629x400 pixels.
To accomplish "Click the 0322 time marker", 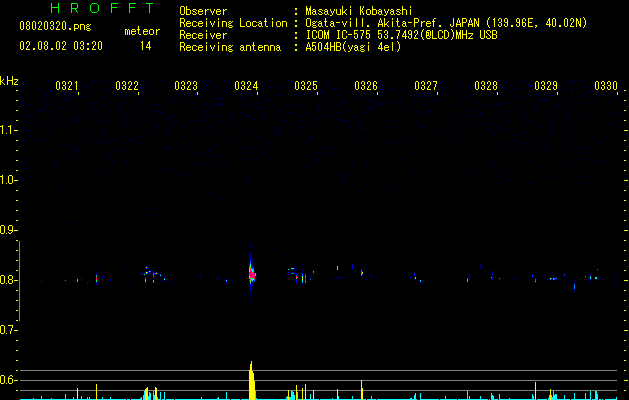I will (x=127, y=86).
